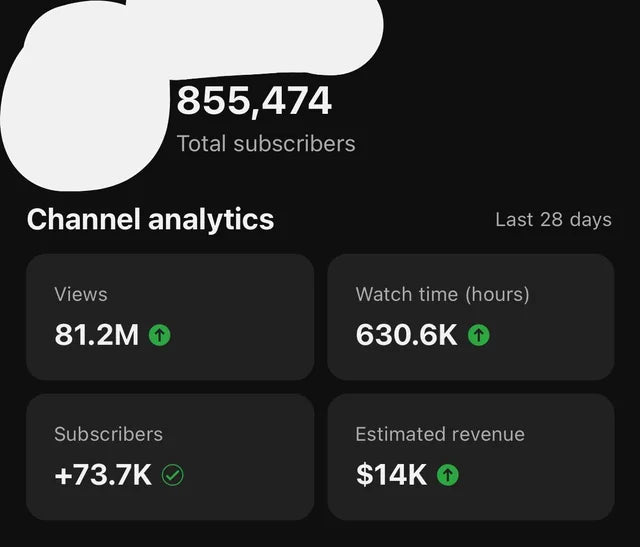
Task: Tap the 855,474 subscriber count
Action: (x=254, y=101)
